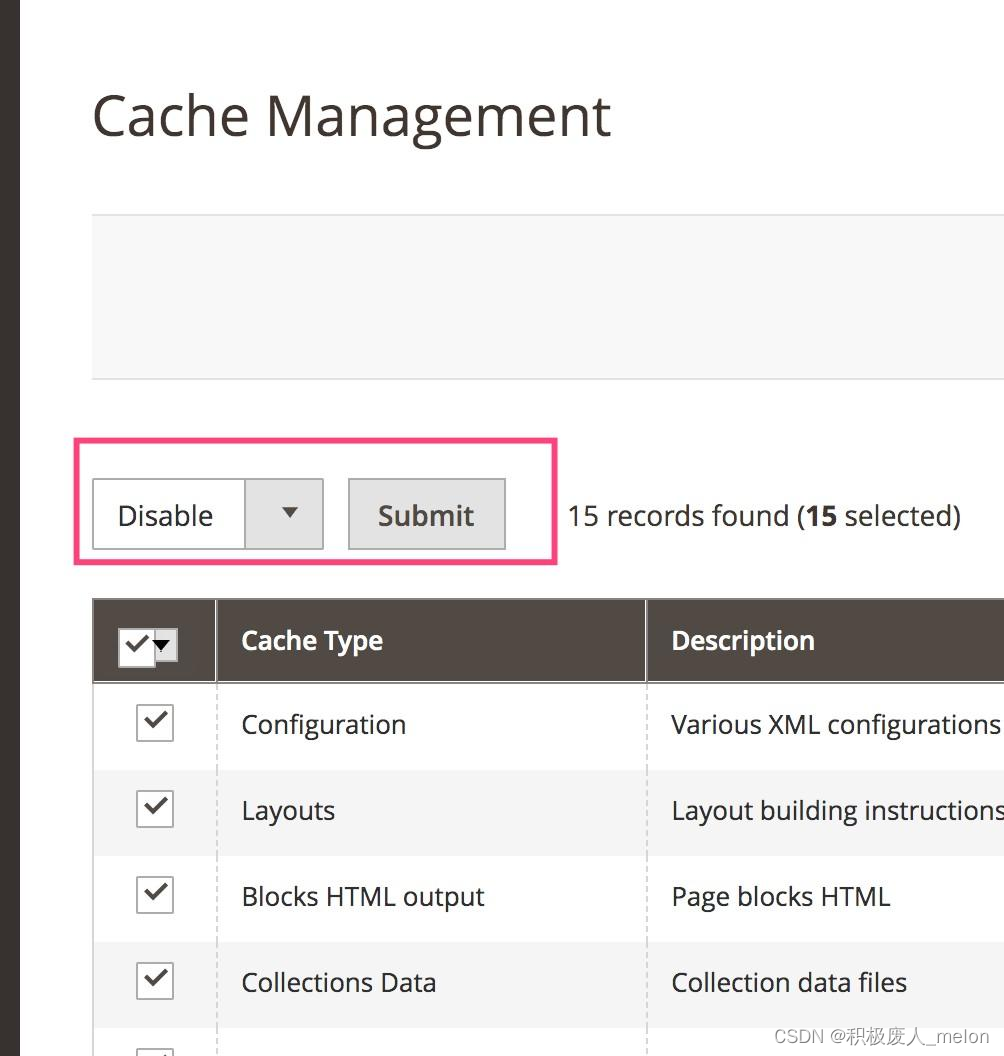The image size is (1004, 1056).
Task: Select the Layouts cache type label
Action: coord(288,811)
